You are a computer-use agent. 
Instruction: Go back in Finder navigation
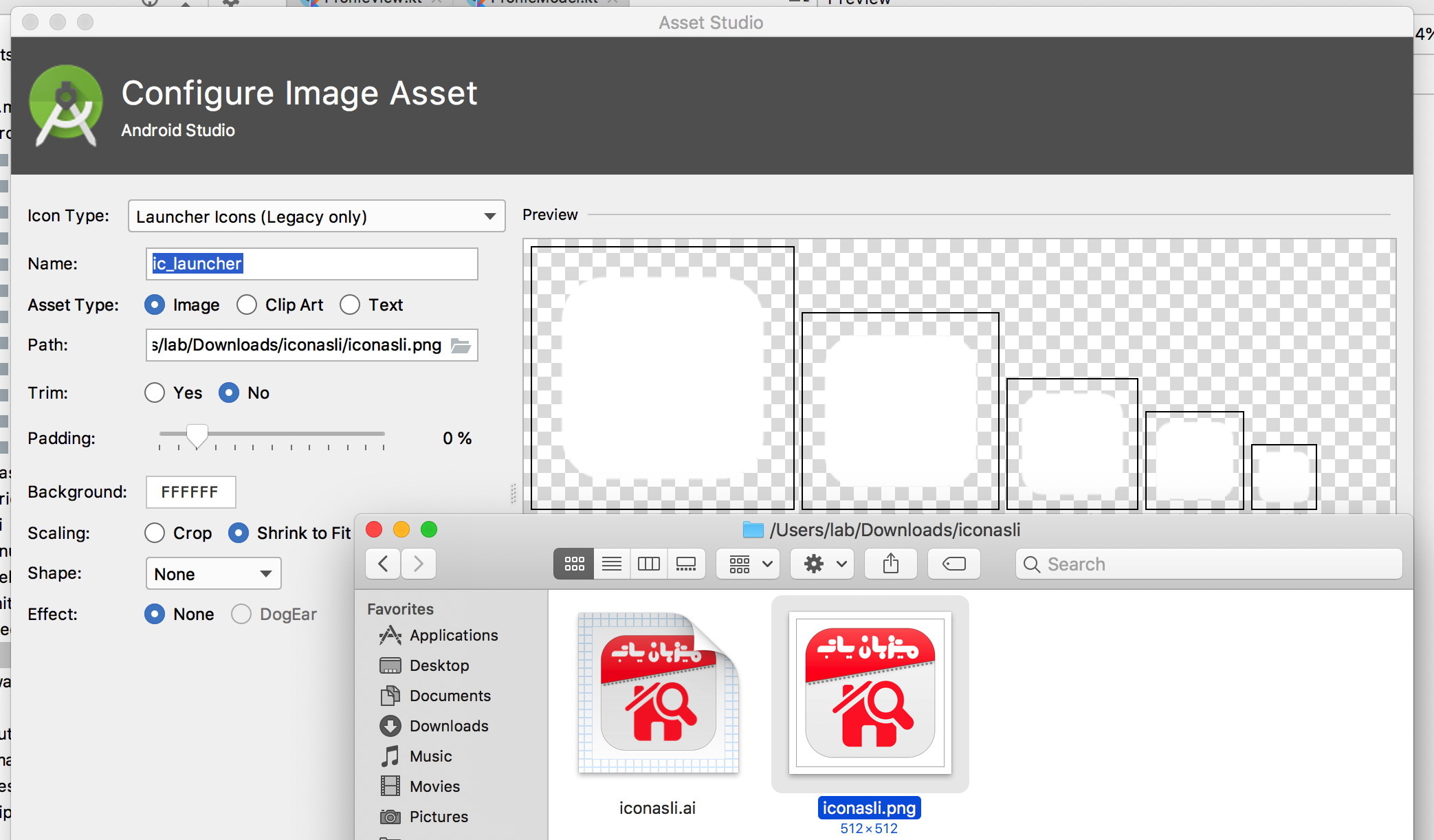[384, 564]
